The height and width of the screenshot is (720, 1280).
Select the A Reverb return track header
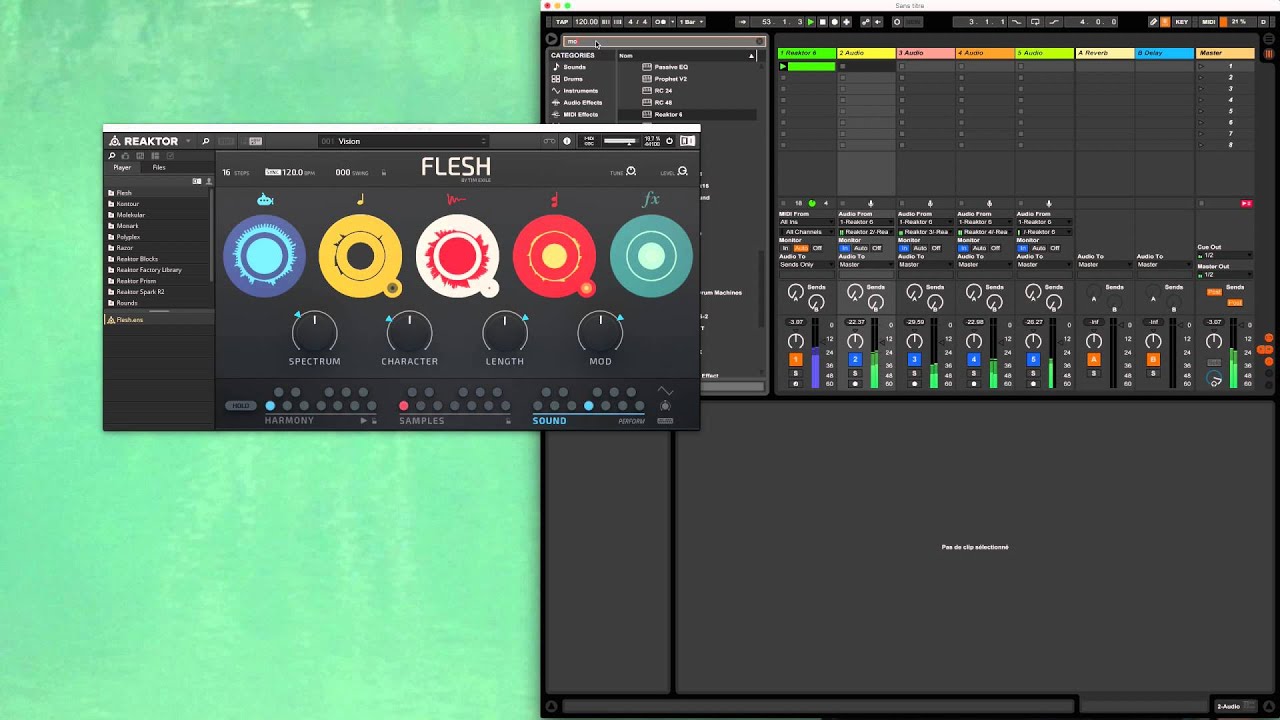point(1104,53)
